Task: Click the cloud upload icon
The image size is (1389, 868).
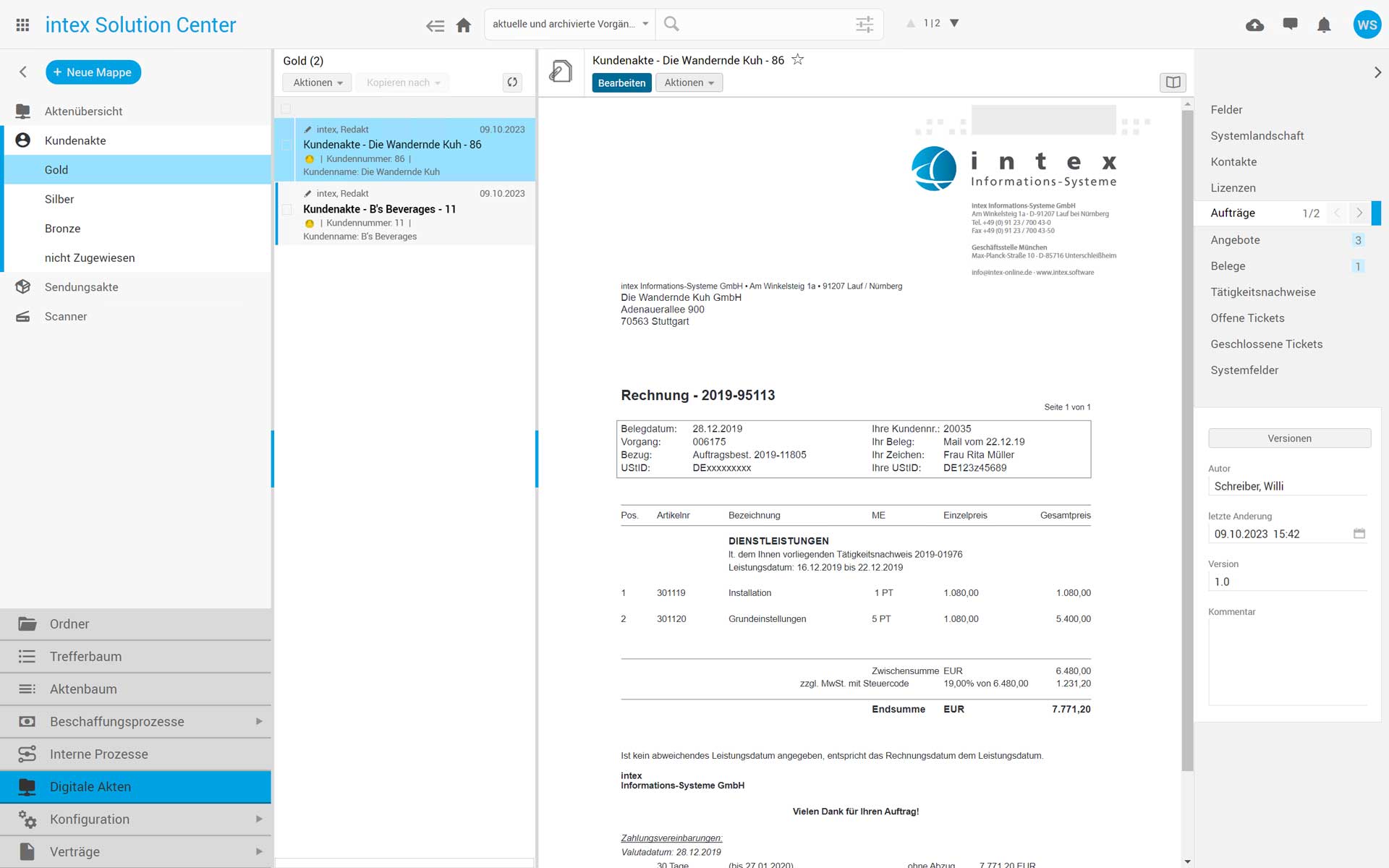Action: pyautogui.click(x=1255, y=25)
